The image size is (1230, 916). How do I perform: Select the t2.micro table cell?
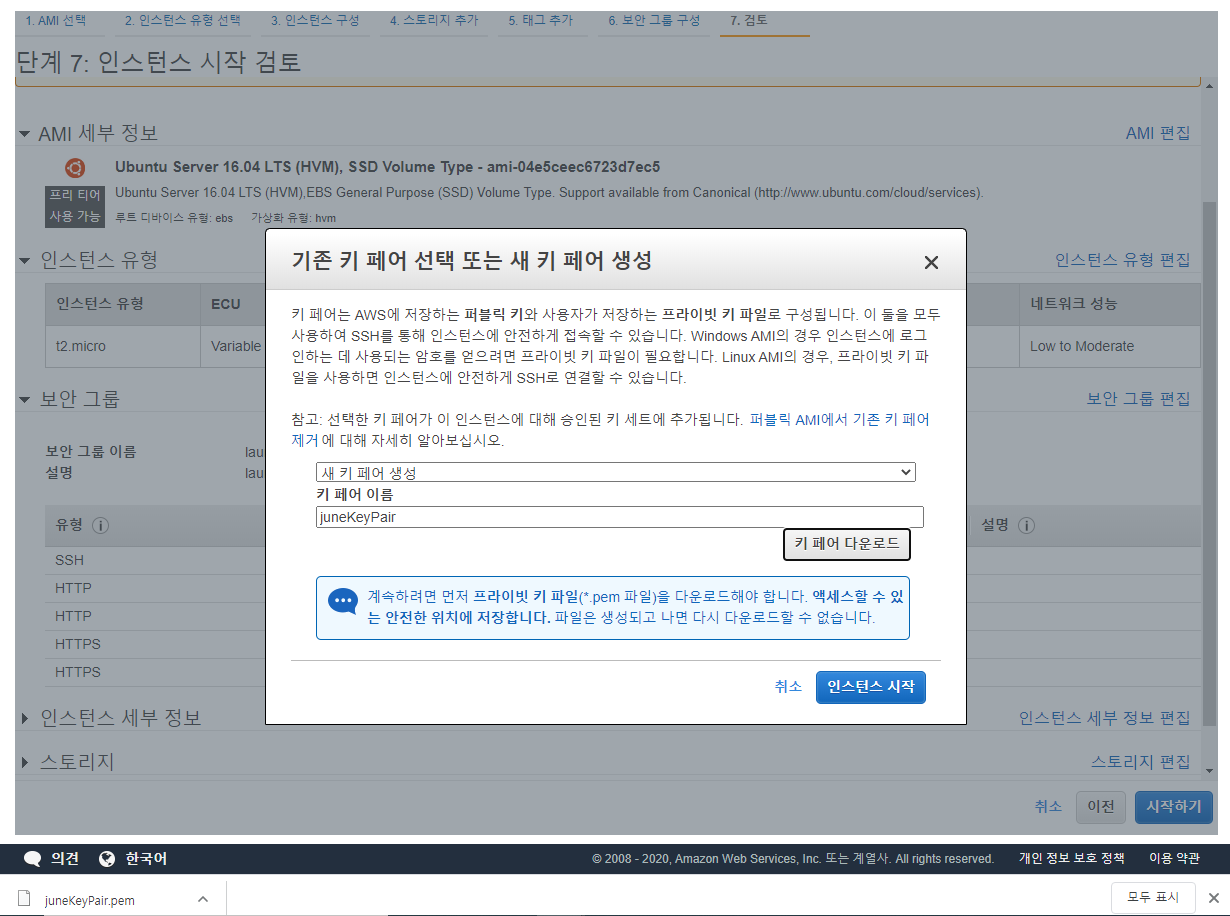(x=124, y=346)
